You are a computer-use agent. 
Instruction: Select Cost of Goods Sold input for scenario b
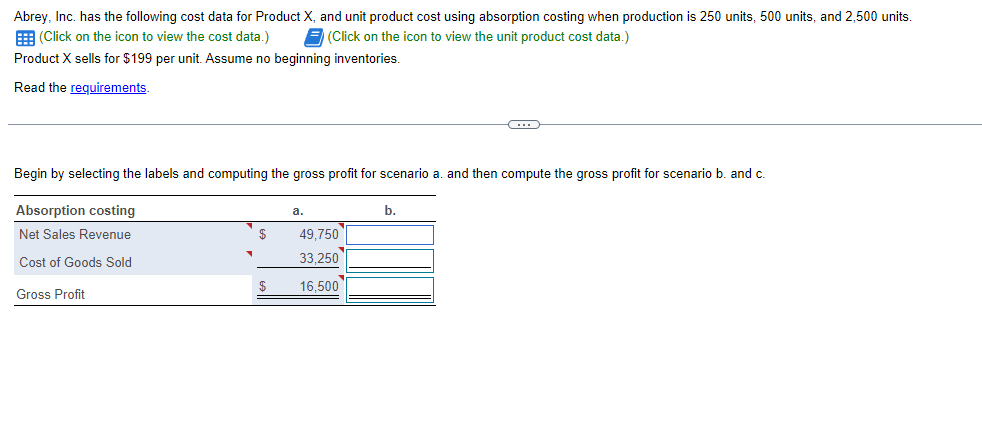coord(390,261)
